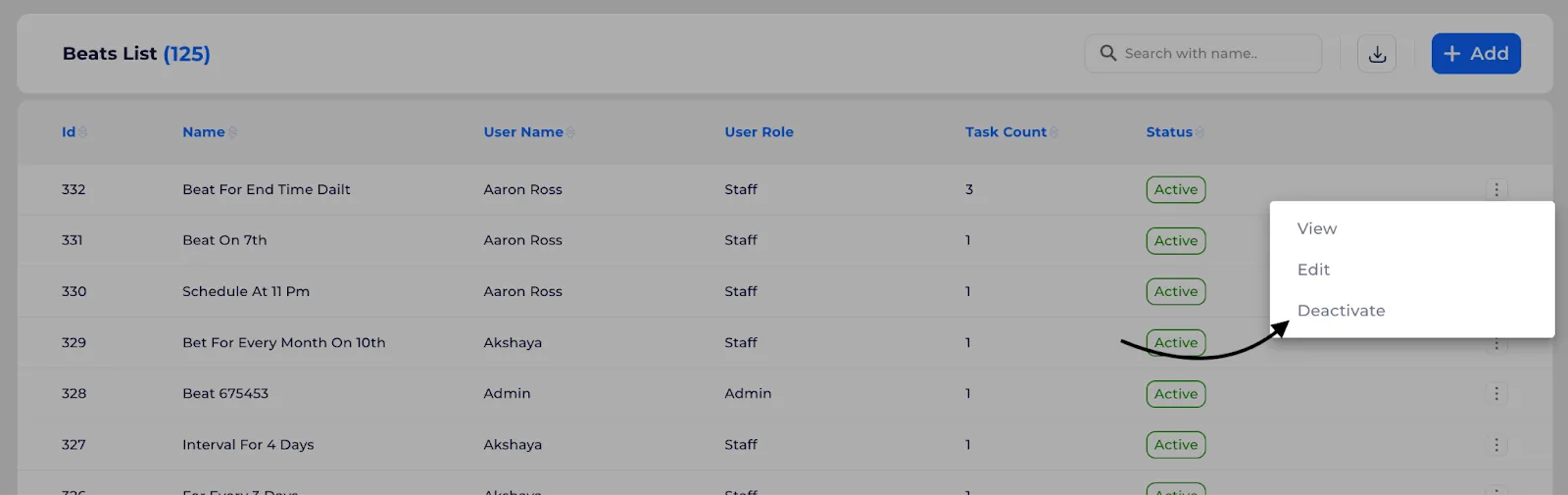Click the Interval For 4 Days name

pyautogui.click(x=248, y=445)
